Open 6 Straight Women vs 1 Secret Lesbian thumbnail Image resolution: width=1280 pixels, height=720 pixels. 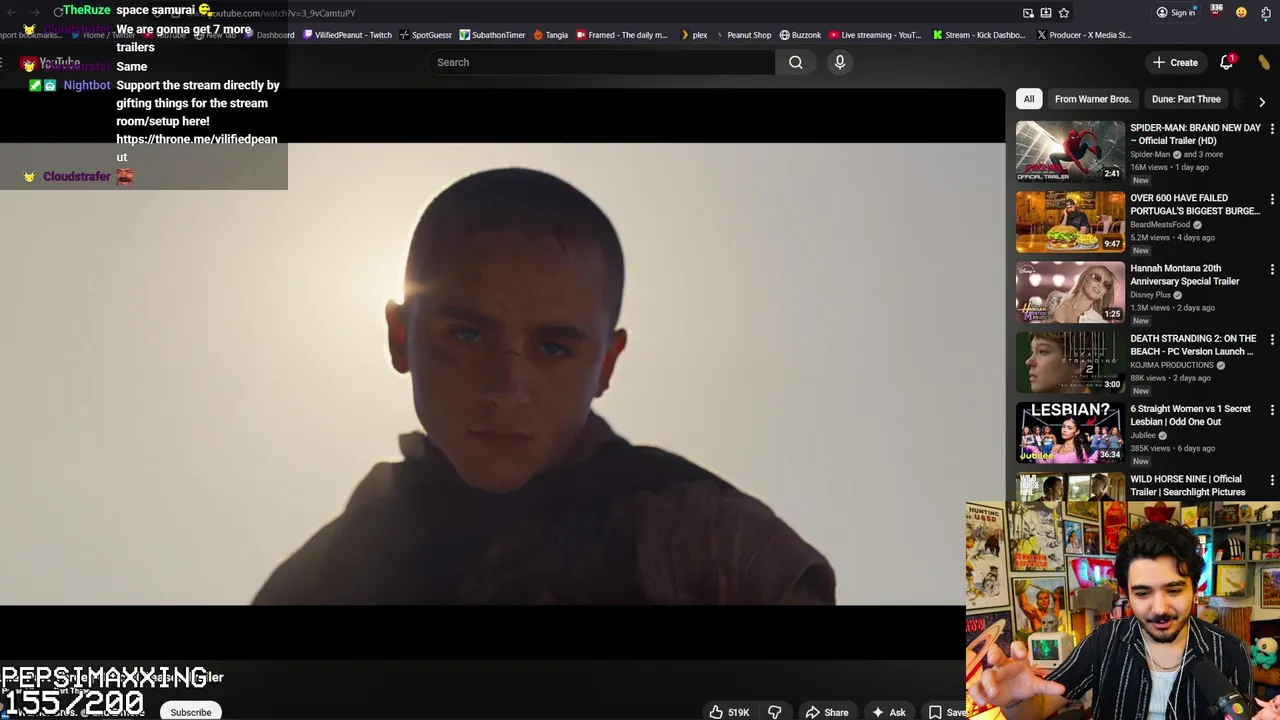(1070, 432)
